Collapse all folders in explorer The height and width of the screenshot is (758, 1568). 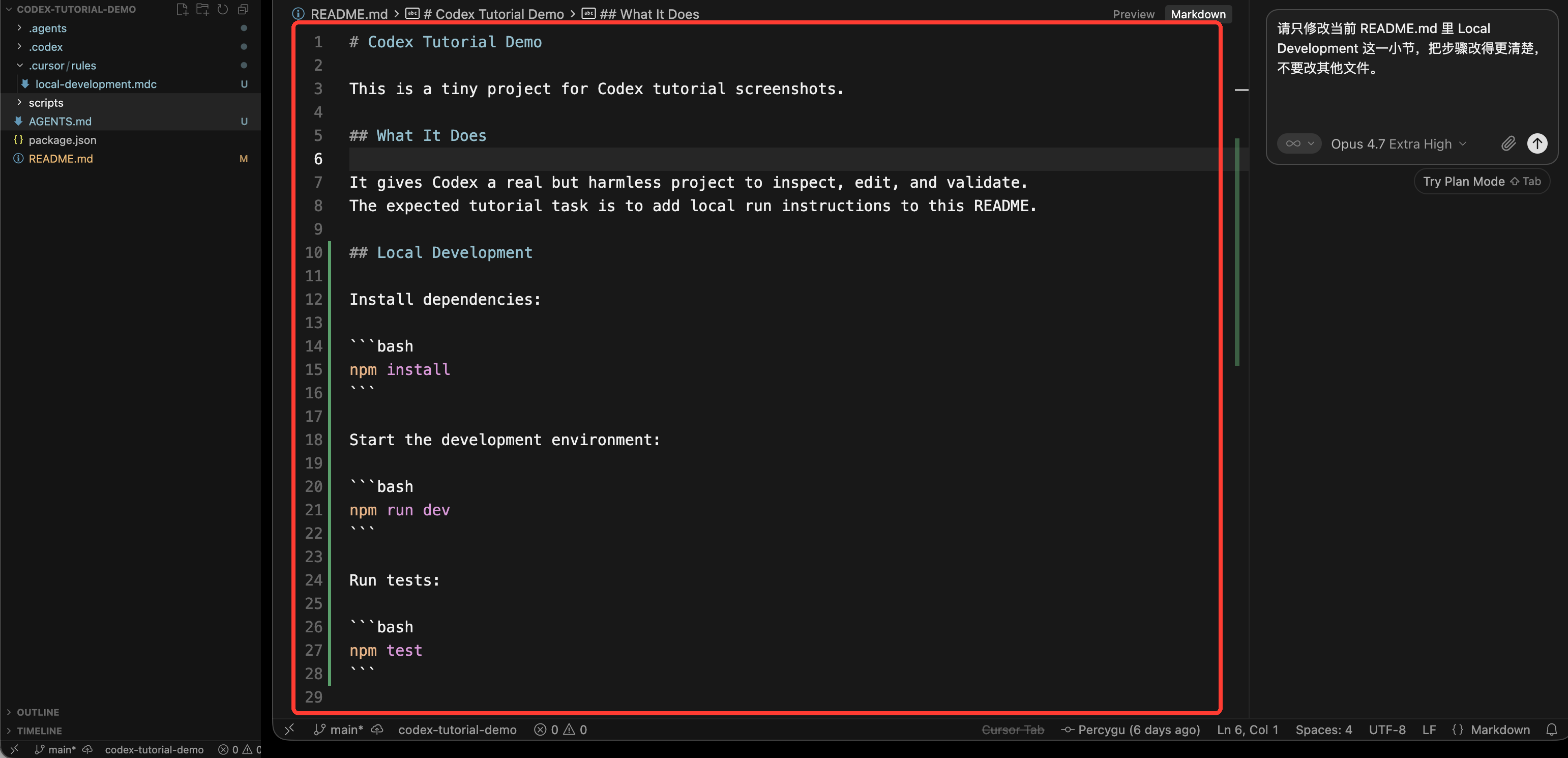point(243,9)
